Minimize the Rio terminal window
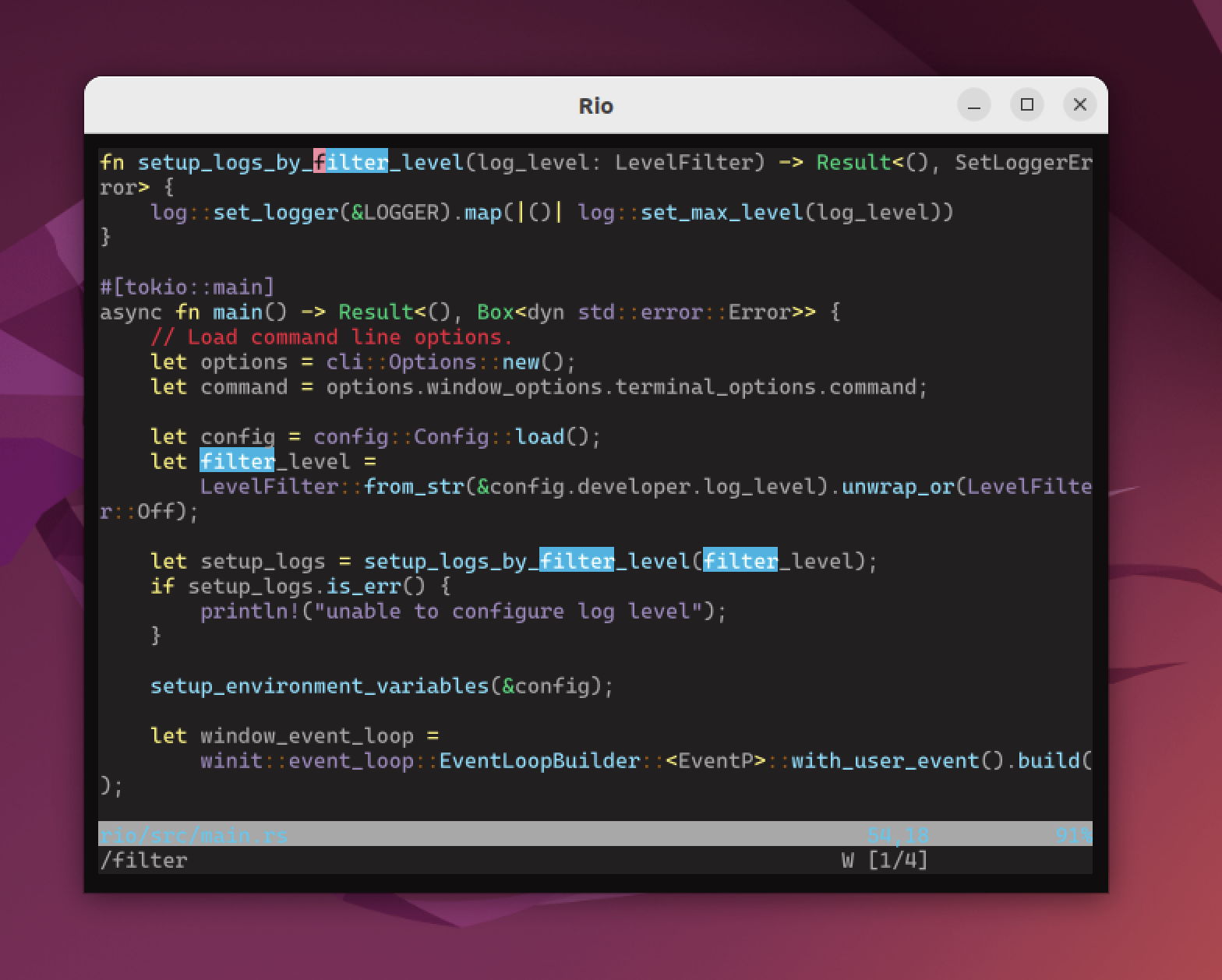This screenshot has height=980, width=1222. (x=973, y=105)
